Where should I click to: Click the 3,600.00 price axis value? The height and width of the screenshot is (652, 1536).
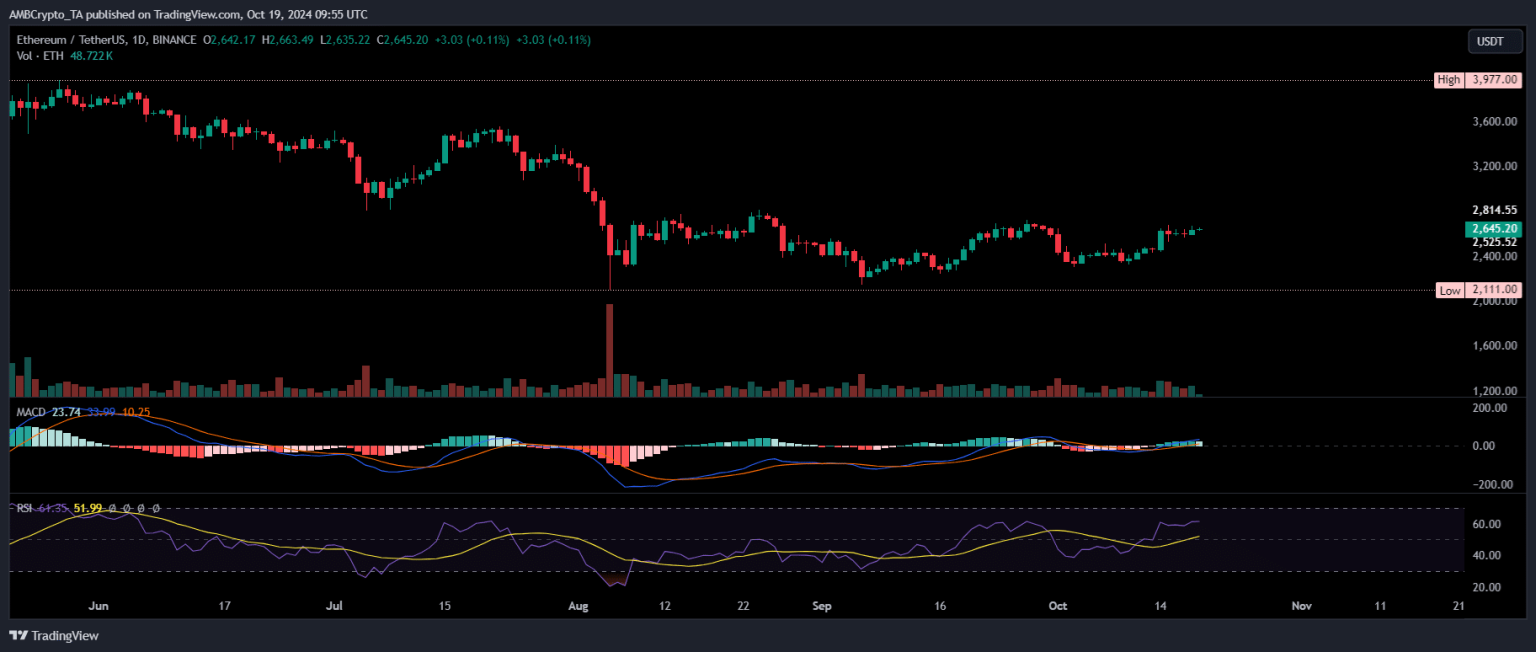point(1495,122)
